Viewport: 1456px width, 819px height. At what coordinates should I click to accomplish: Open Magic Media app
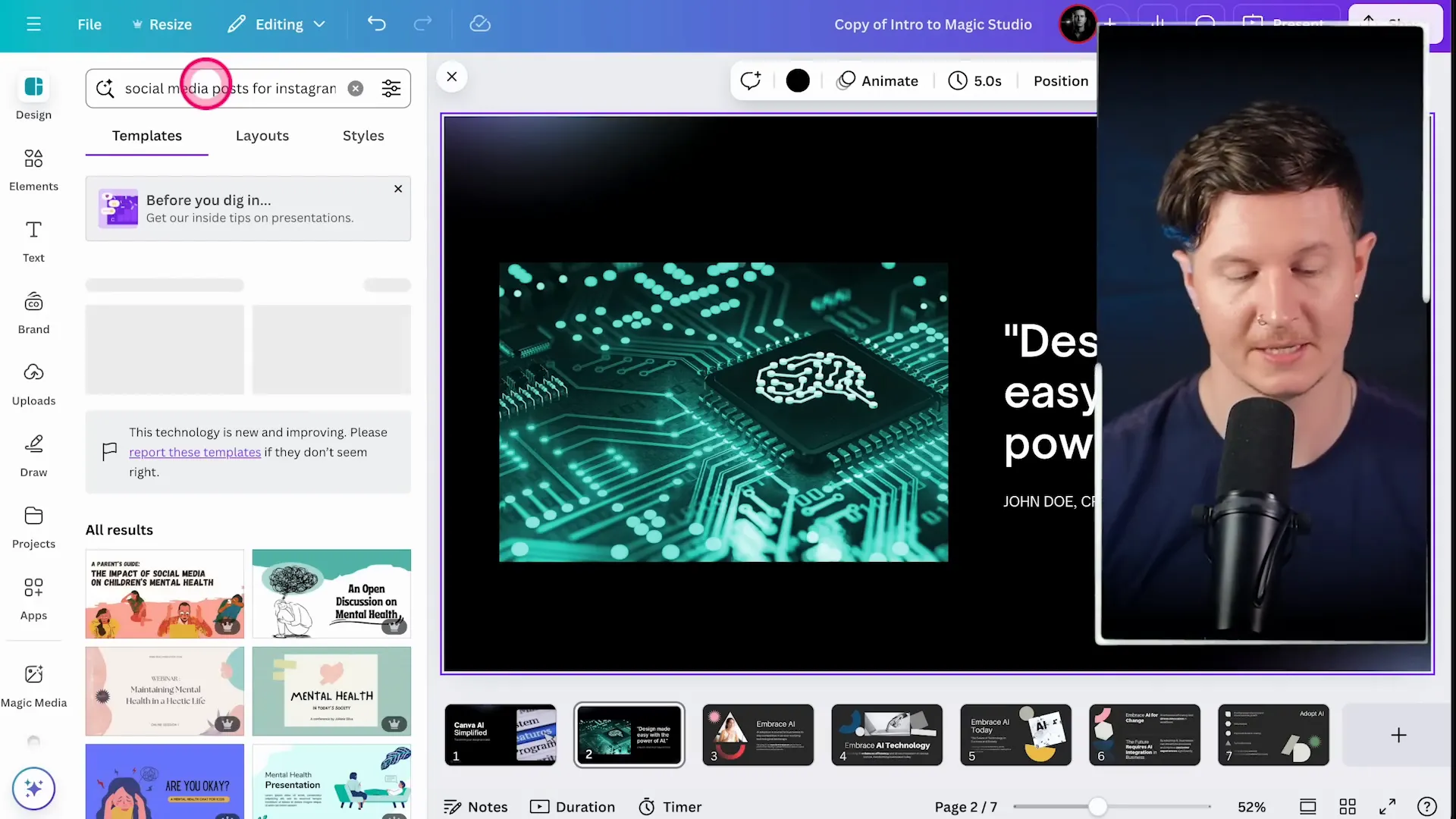click(33, 685)
